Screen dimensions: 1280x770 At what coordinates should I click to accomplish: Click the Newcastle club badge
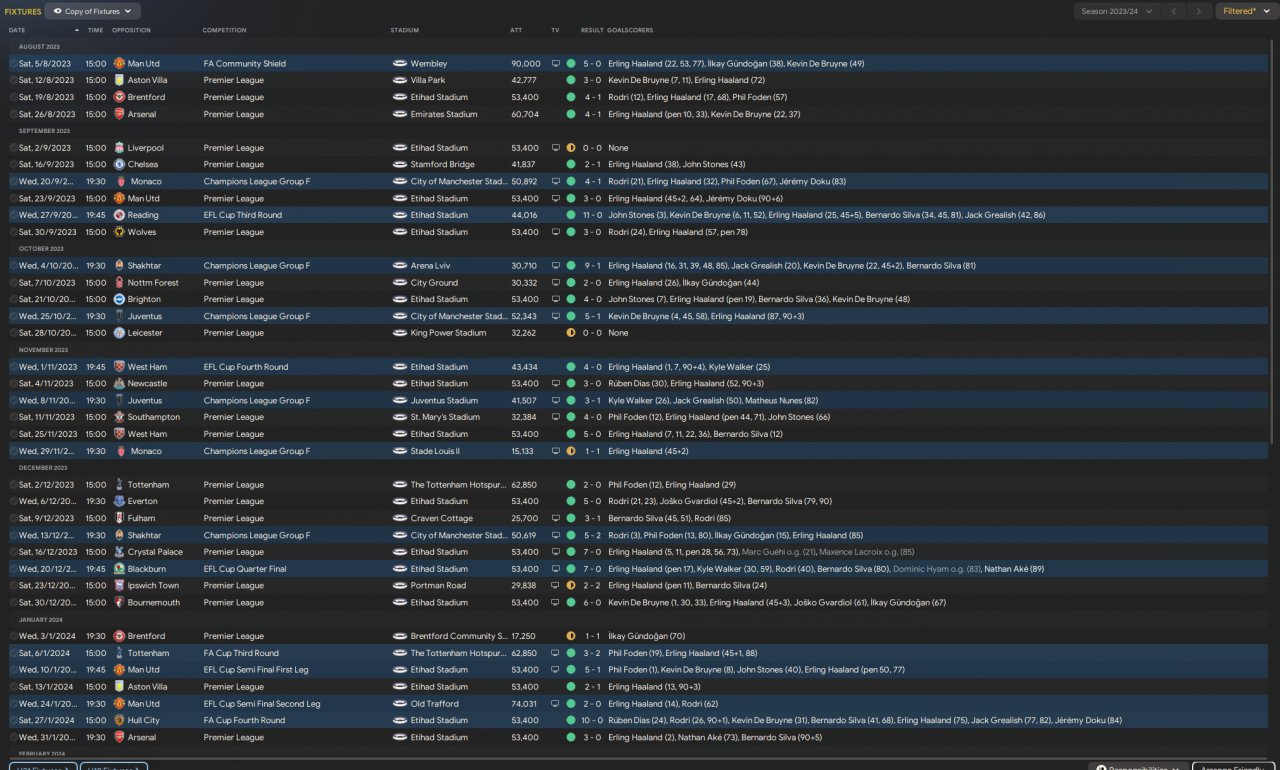119,383
